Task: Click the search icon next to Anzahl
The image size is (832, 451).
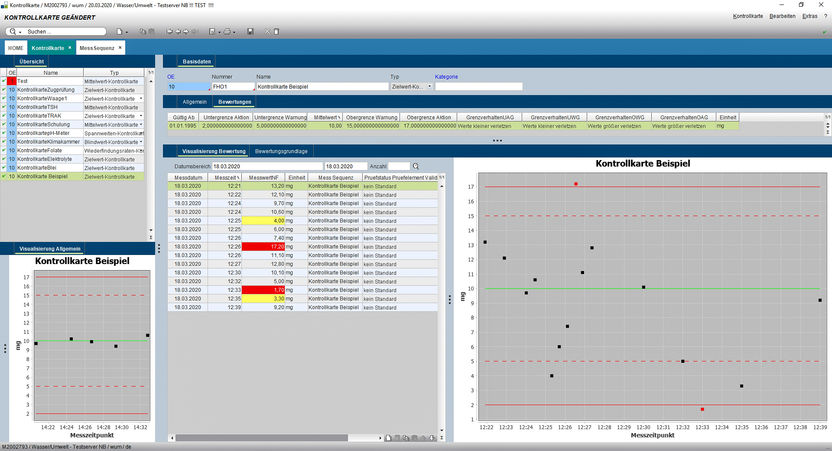Action: coord(416,166)
